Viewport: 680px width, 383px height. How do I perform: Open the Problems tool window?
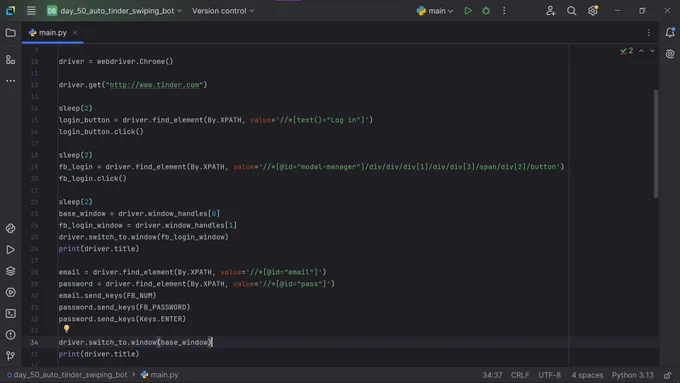[x=10, y=335]
